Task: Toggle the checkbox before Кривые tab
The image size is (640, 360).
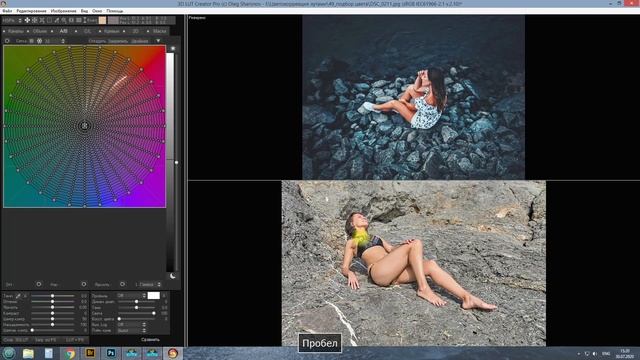Action: pos(100,31)
